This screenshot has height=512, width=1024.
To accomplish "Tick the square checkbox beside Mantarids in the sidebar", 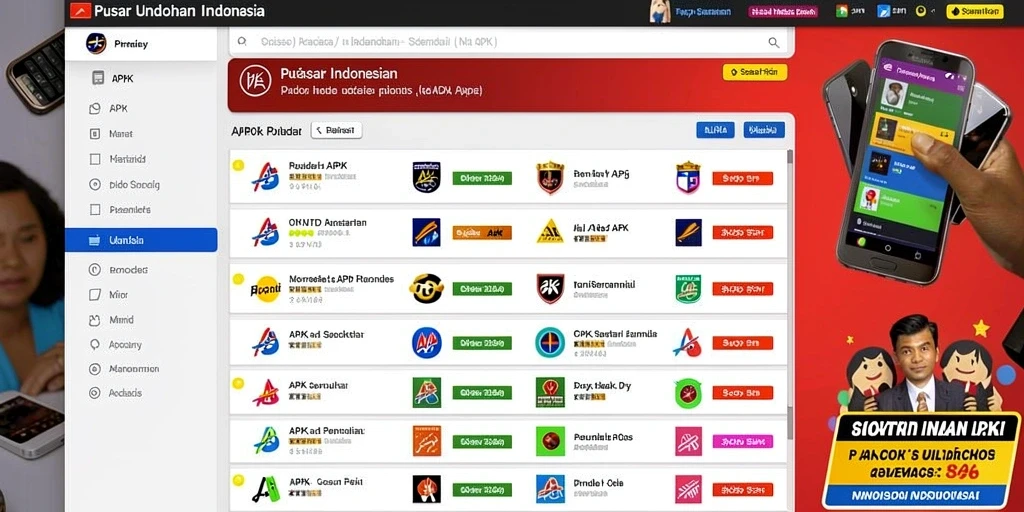I will [x=95, y=159].
